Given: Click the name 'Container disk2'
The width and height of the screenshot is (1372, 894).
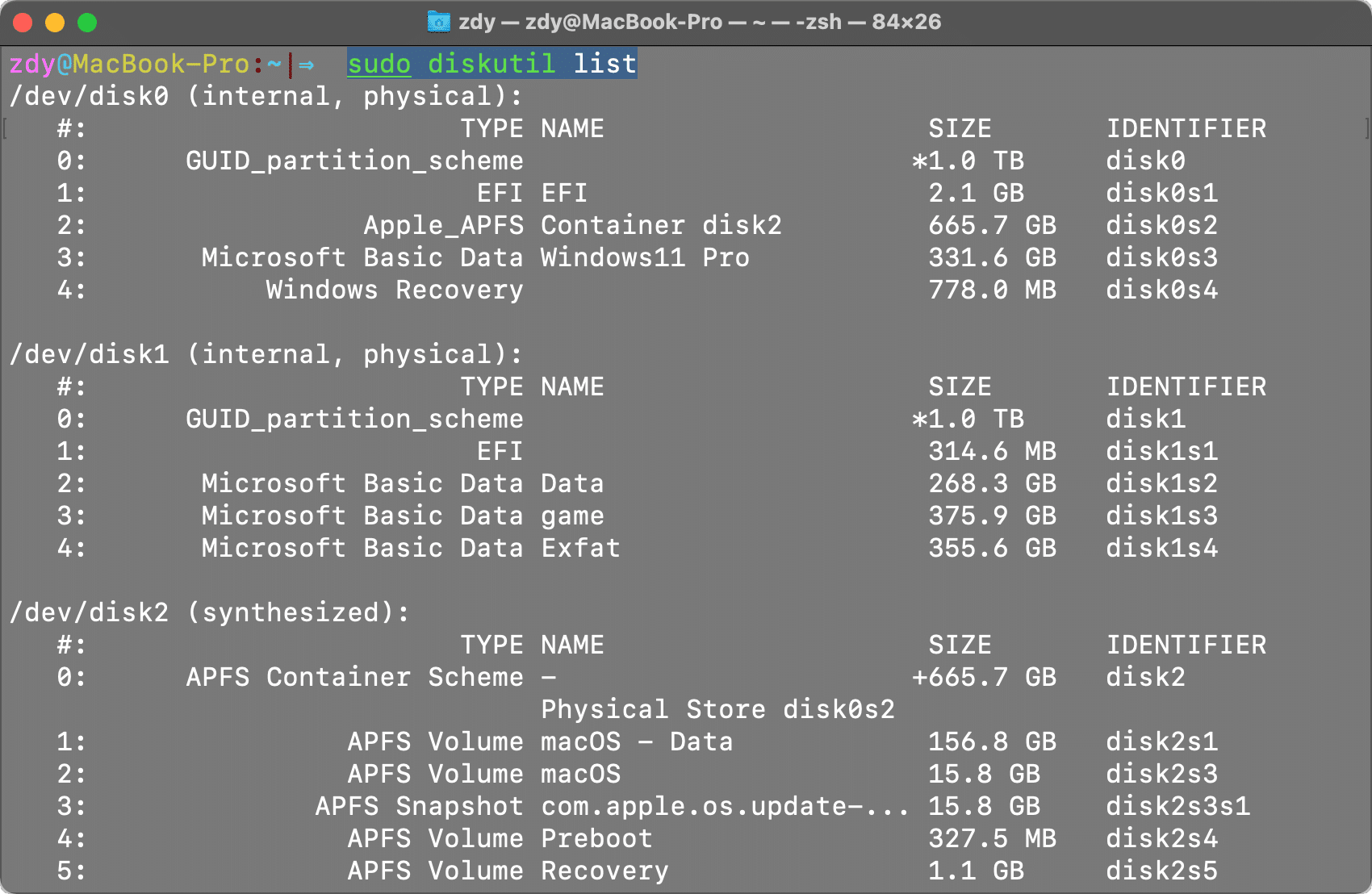Looking at the screenshot, I should [x=662, y=226].
